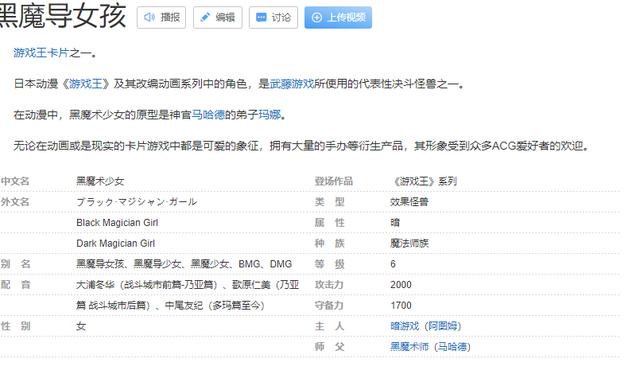Screen dimensions: 640x382
Task: Click the 属性 field label
Action: click(329, 222)
